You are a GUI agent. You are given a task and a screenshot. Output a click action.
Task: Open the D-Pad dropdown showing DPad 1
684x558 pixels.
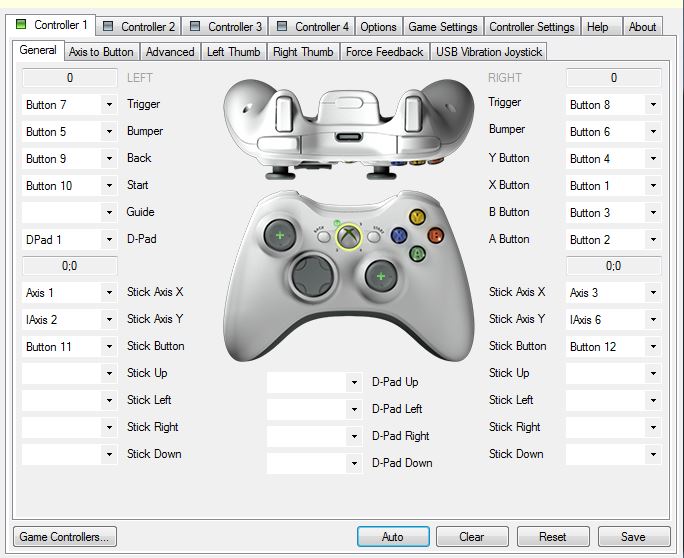[69, 240]
